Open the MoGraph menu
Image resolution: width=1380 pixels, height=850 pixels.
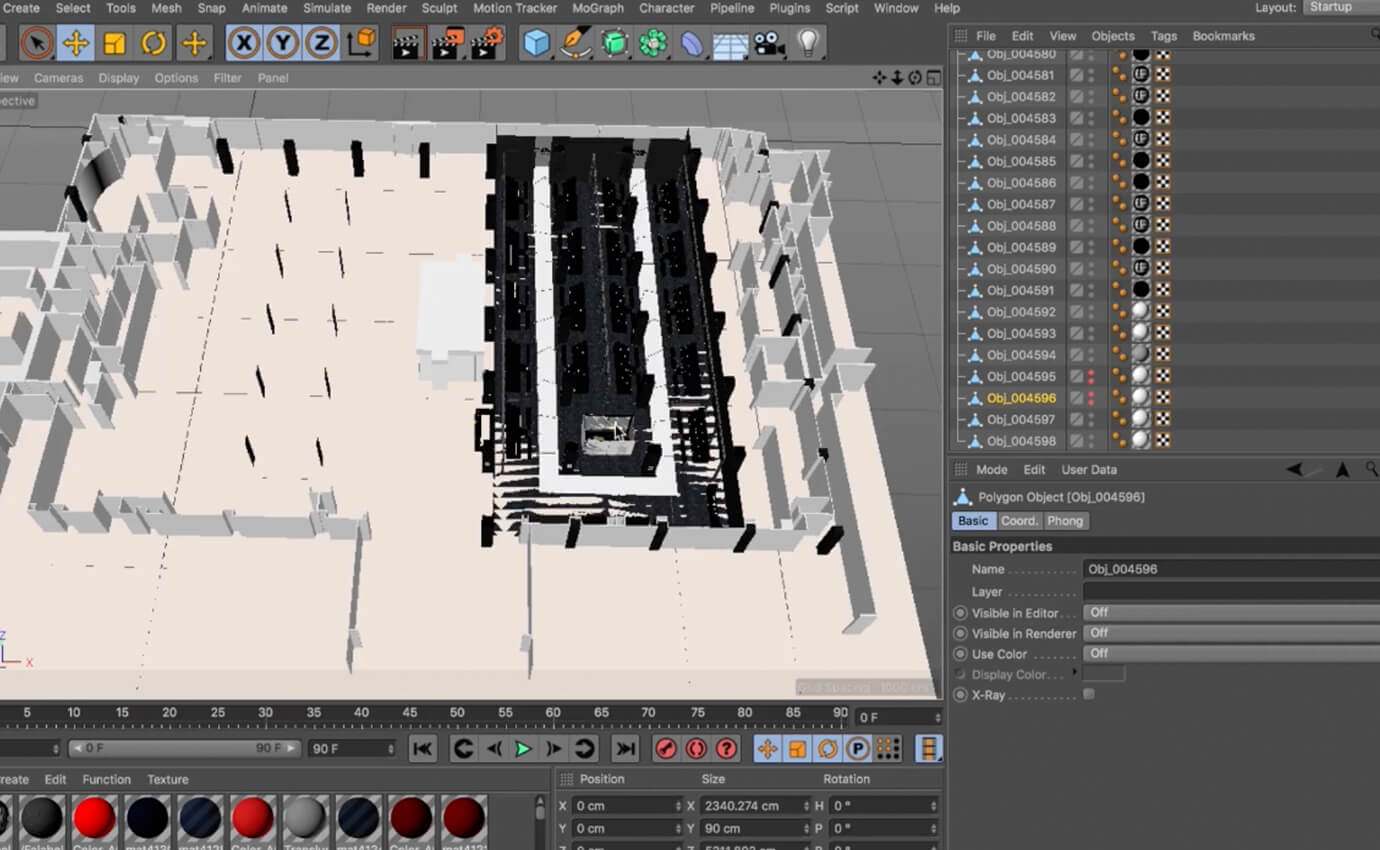[597, 8]
